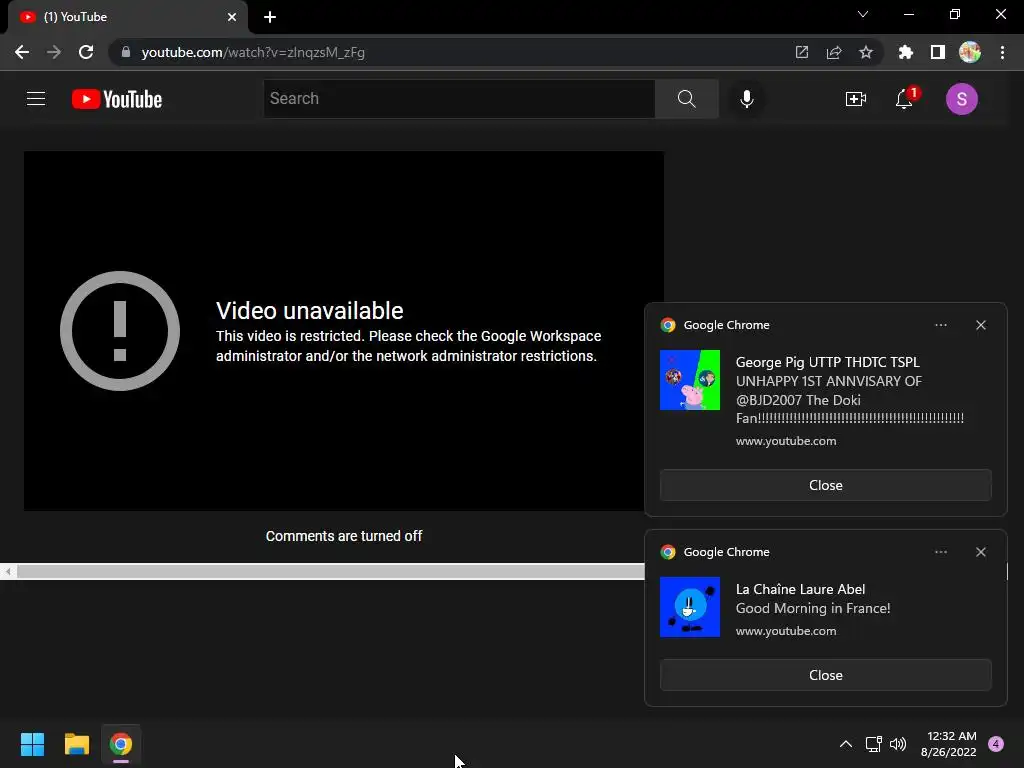1024x768 pixels.
Task: Bookmark this tab with star icon
Action: [x=866, y=52]
